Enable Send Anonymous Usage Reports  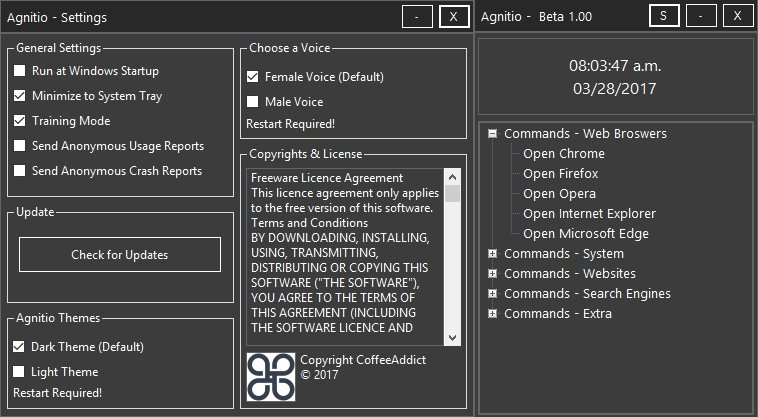tap(19, 146)
